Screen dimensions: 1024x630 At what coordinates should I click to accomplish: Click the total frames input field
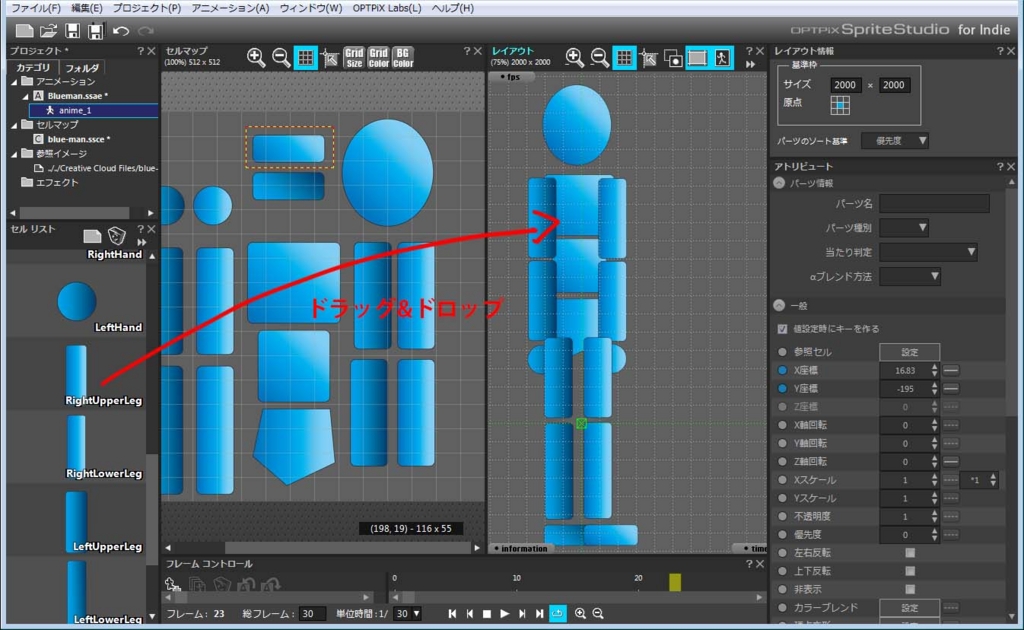(312, 614)
